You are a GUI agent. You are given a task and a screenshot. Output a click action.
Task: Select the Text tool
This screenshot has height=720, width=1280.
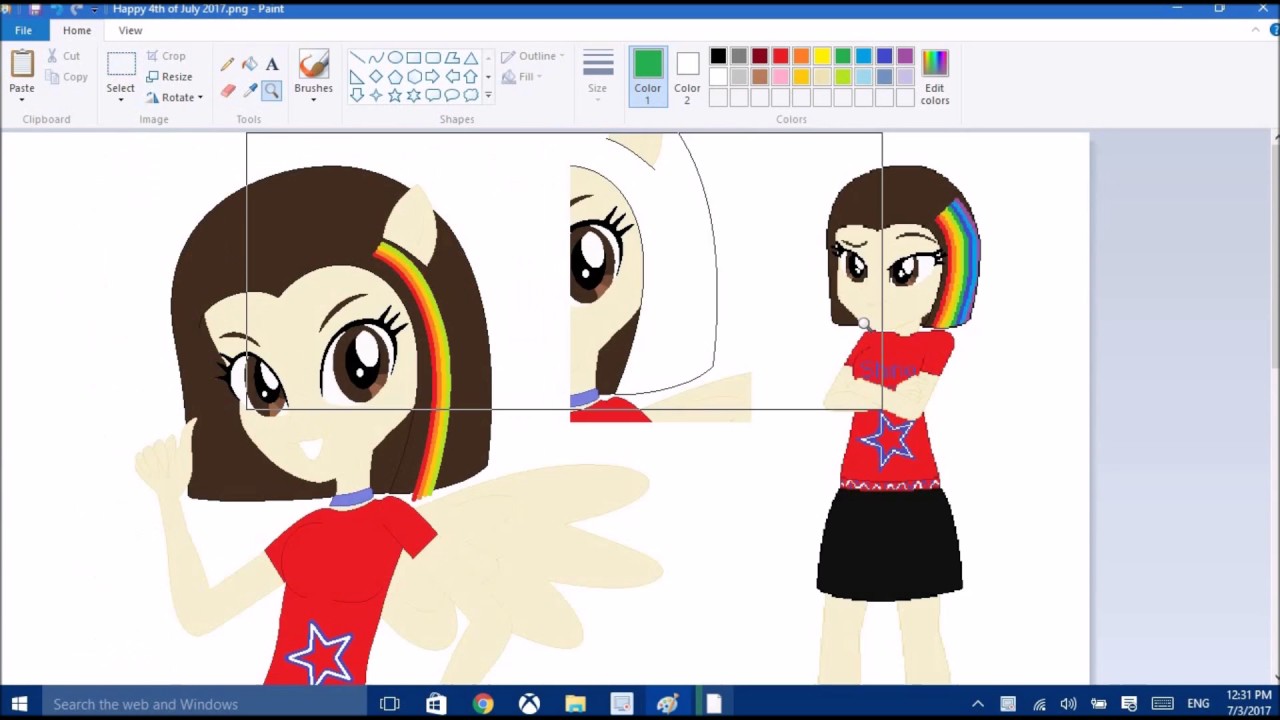pos(272,64)
